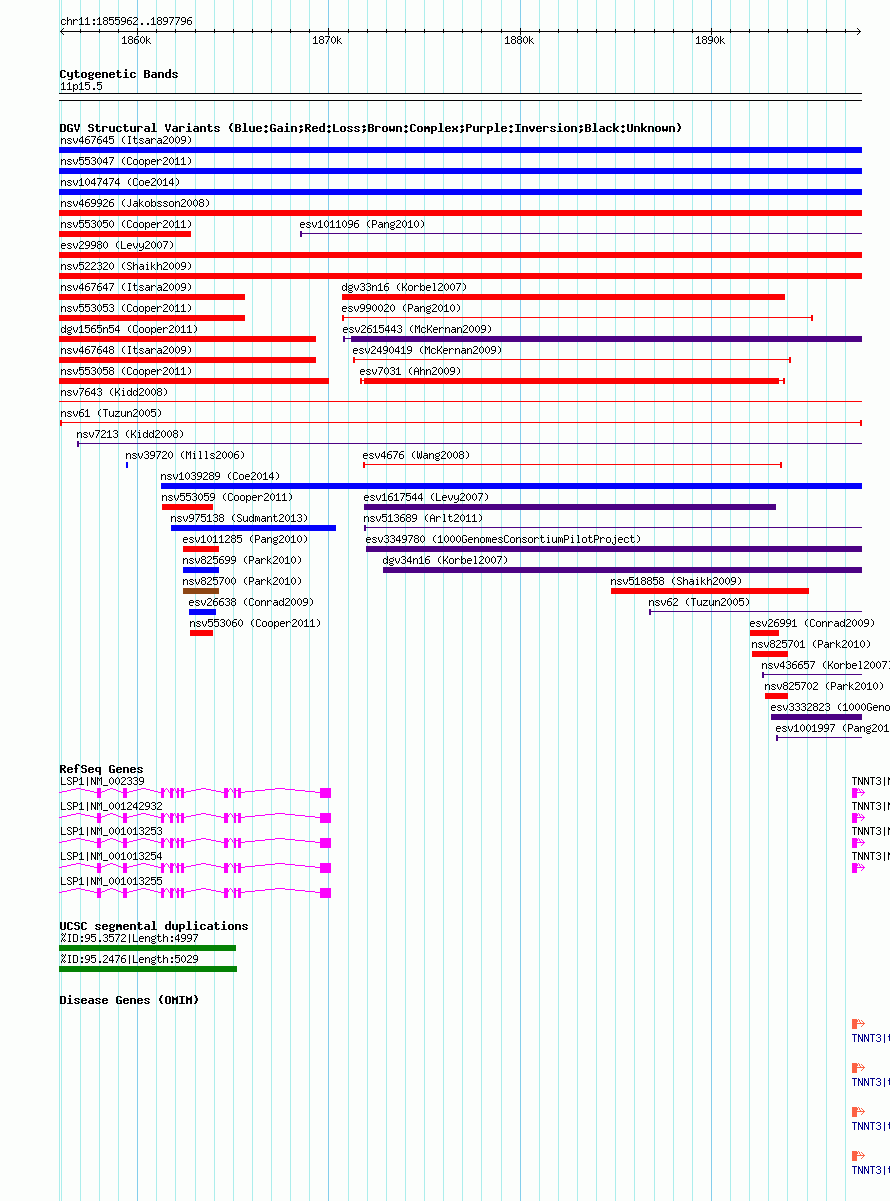
Task: Select the nsv553059 (Cooper2011) label
Action: [x=227, y=497]
